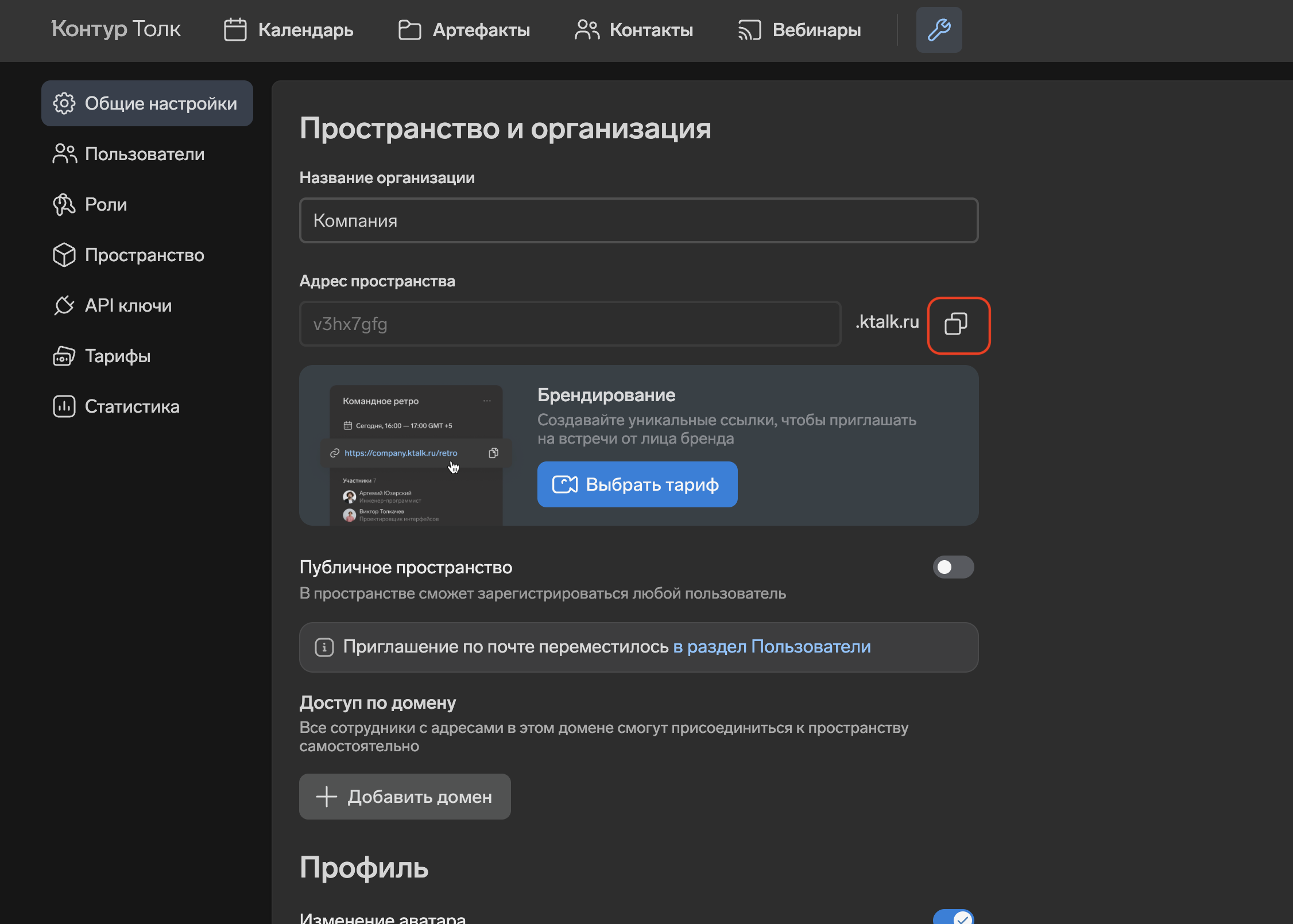The image size is (1293, 924).
Task: Open API ключи settings
Action: tap(147, 305)
